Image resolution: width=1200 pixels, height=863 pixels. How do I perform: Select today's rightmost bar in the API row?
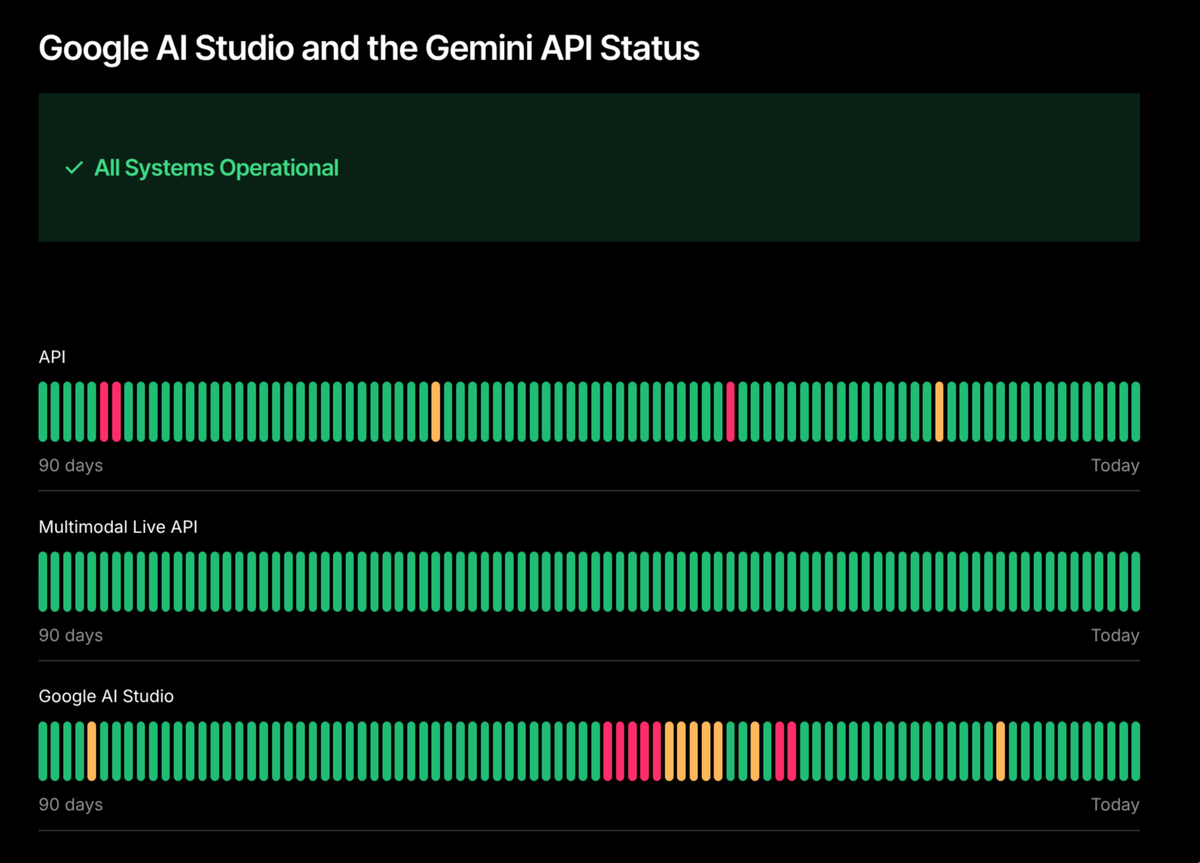[x=1135, y=411]
